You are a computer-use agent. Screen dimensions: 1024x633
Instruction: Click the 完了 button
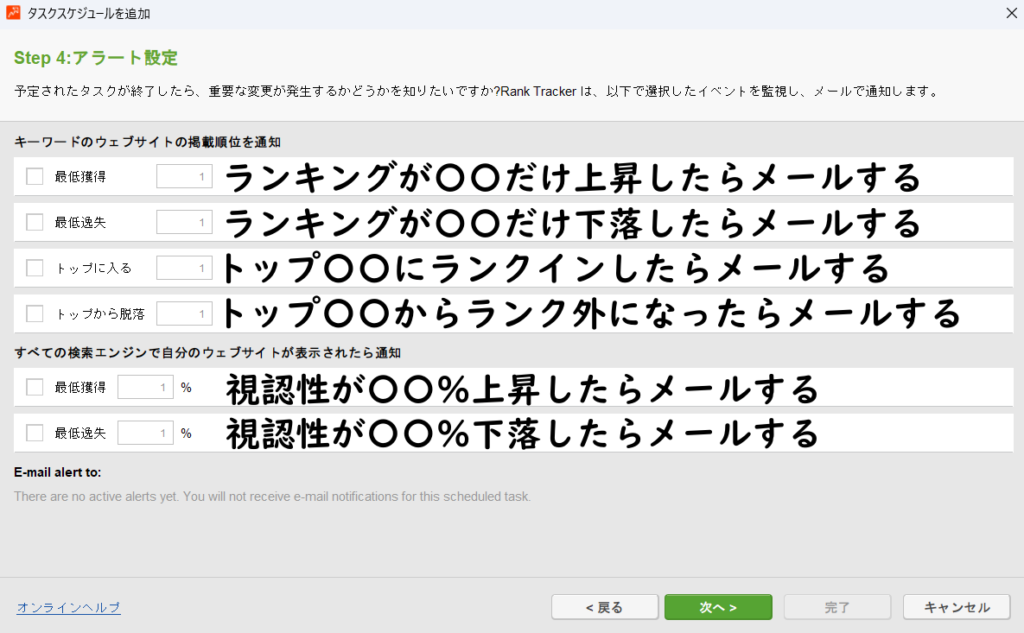pos(837,608)
